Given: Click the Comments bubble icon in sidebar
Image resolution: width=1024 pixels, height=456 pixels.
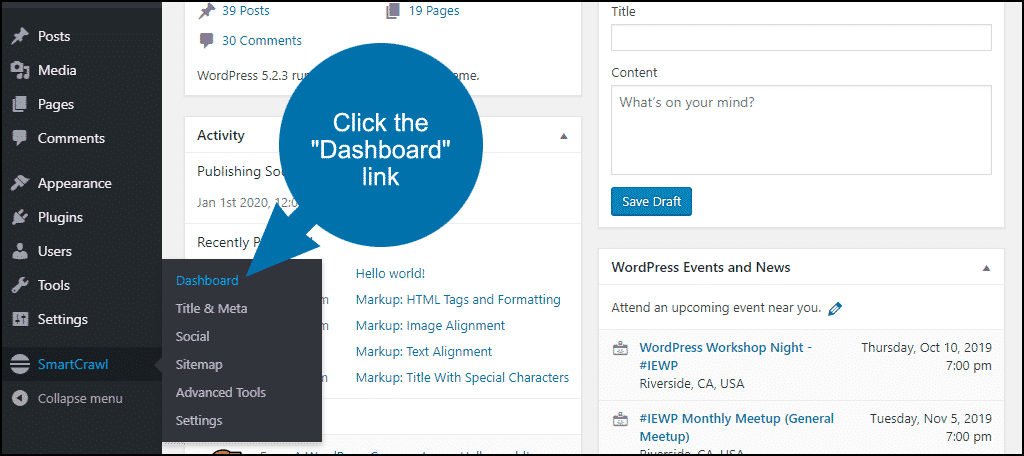Looking at the screenshot, I should tap(20, 138).
